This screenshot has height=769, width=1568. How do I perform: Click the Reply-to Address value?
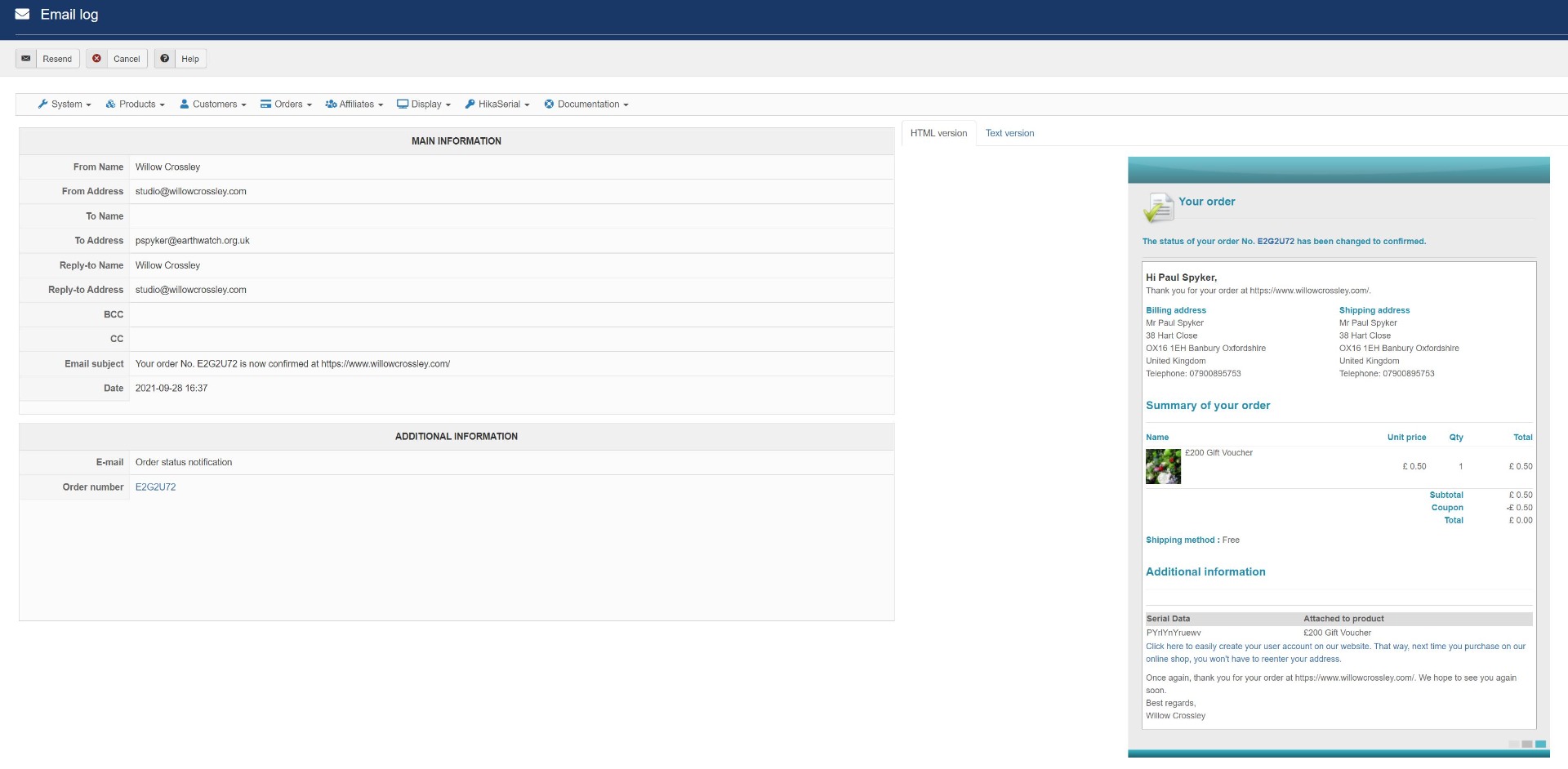(191, 290)
